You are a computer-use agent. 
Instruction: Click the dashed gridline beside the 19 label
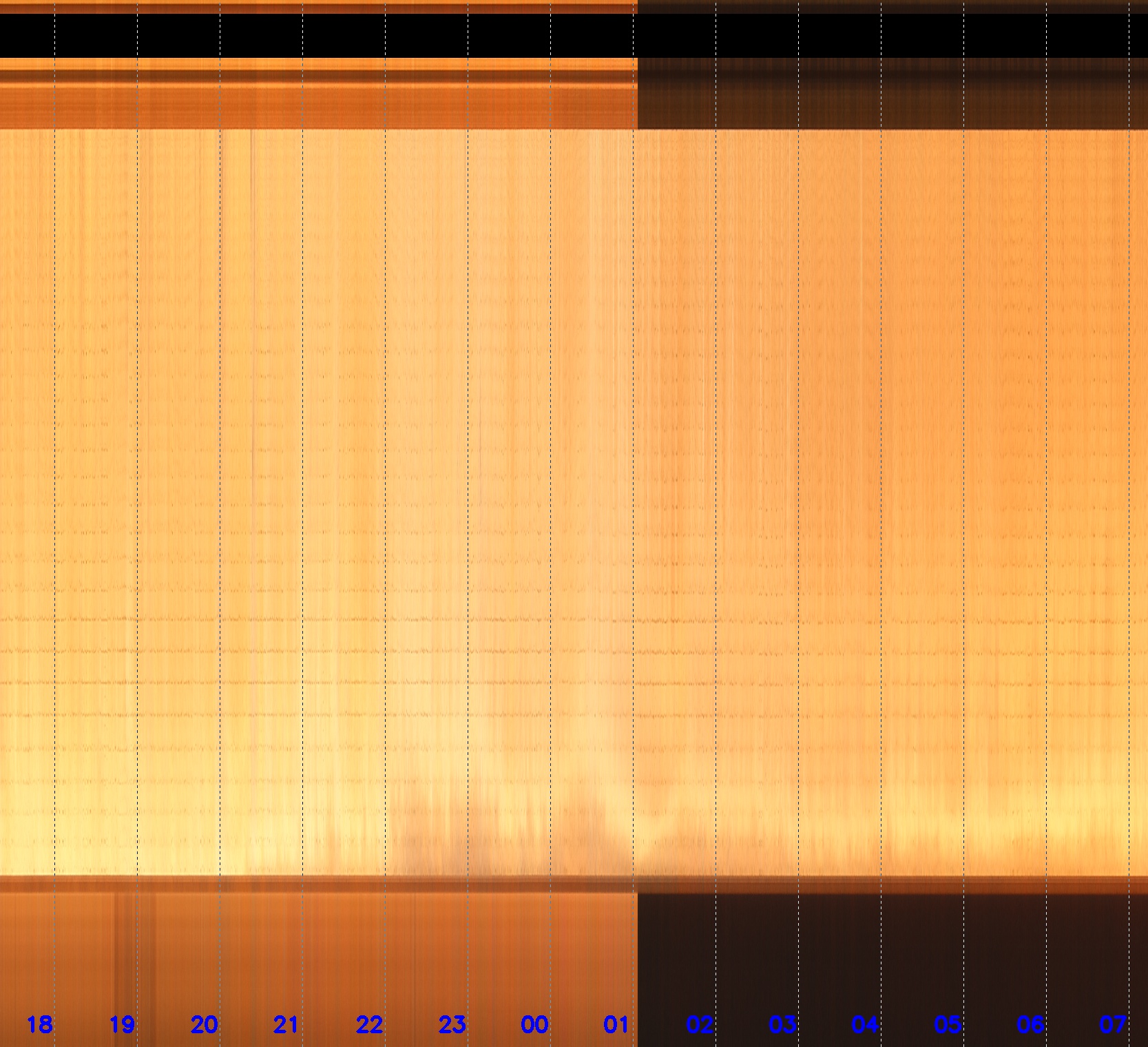(137, 482)
